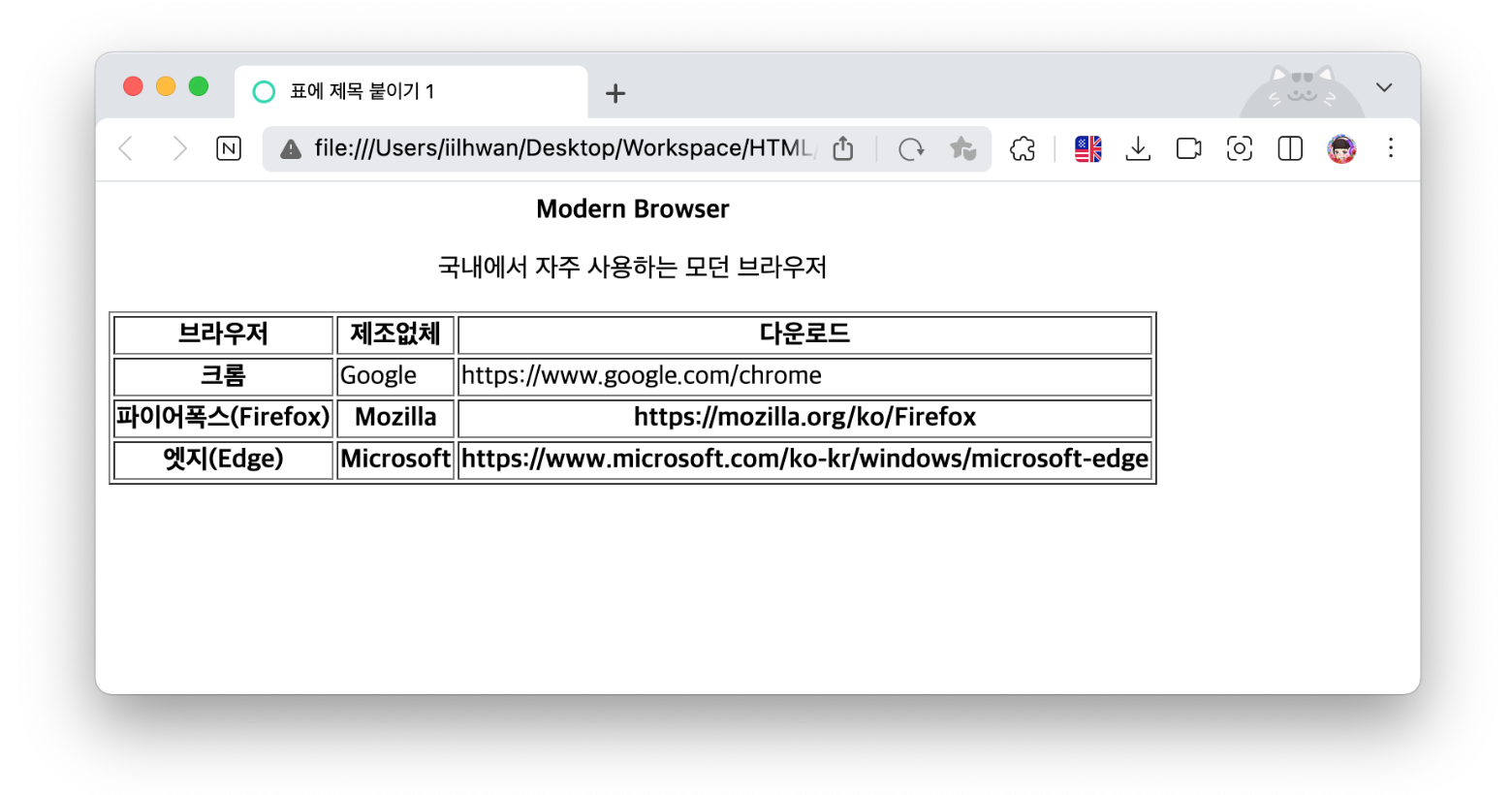
Task: Click the screenshot capture icon
Action: [x=1240, y=148]
